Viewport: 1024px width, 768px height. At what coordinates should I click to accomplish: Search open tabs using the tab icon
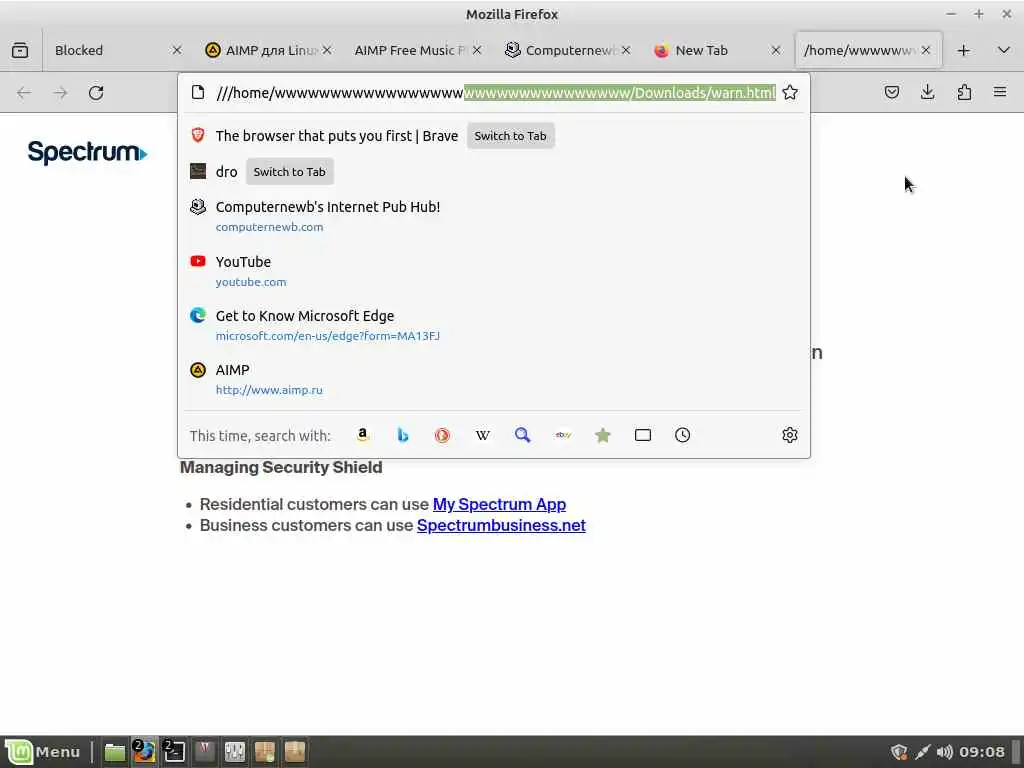(x=643, y=435)
